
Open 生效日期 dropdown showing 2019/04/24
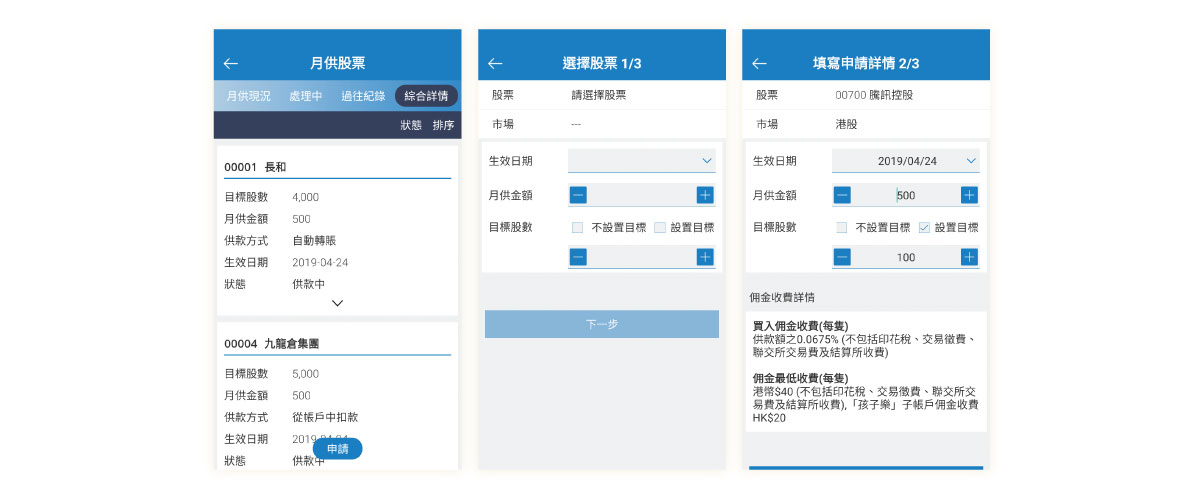point(905,160)
